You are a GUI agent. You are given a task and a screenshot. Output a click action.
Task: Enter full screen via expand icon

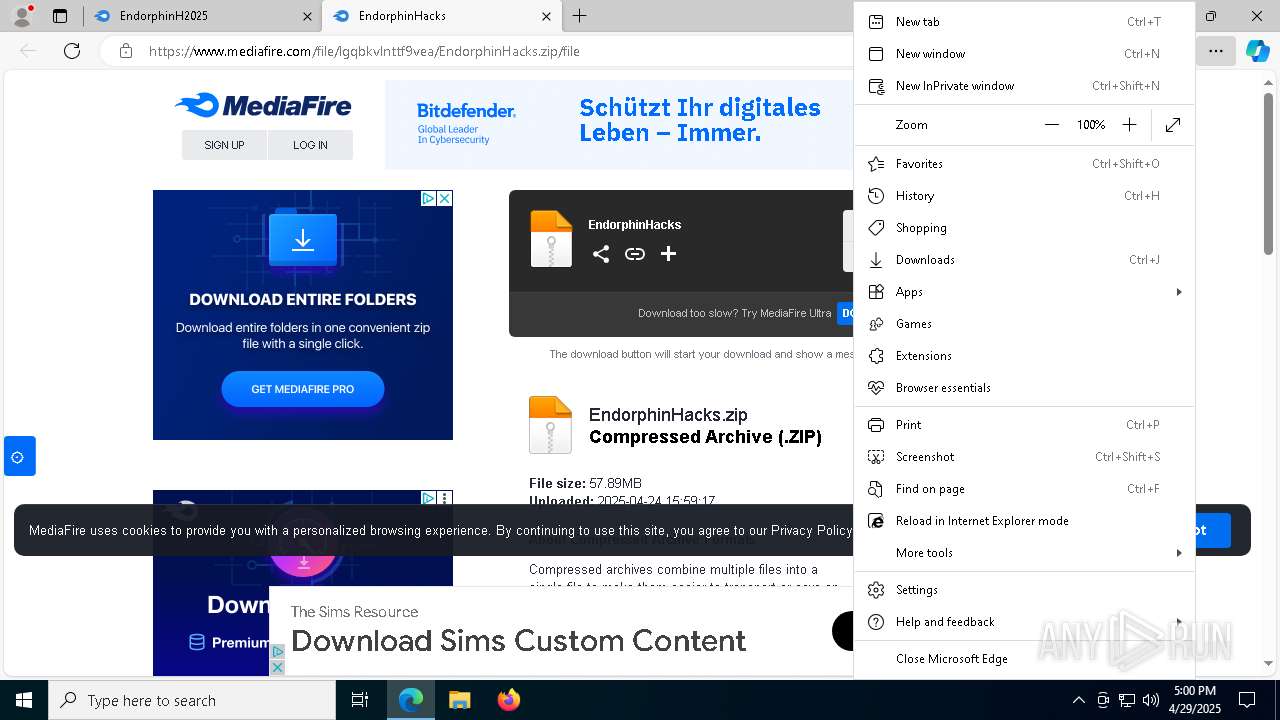(x=1173, y=125)
